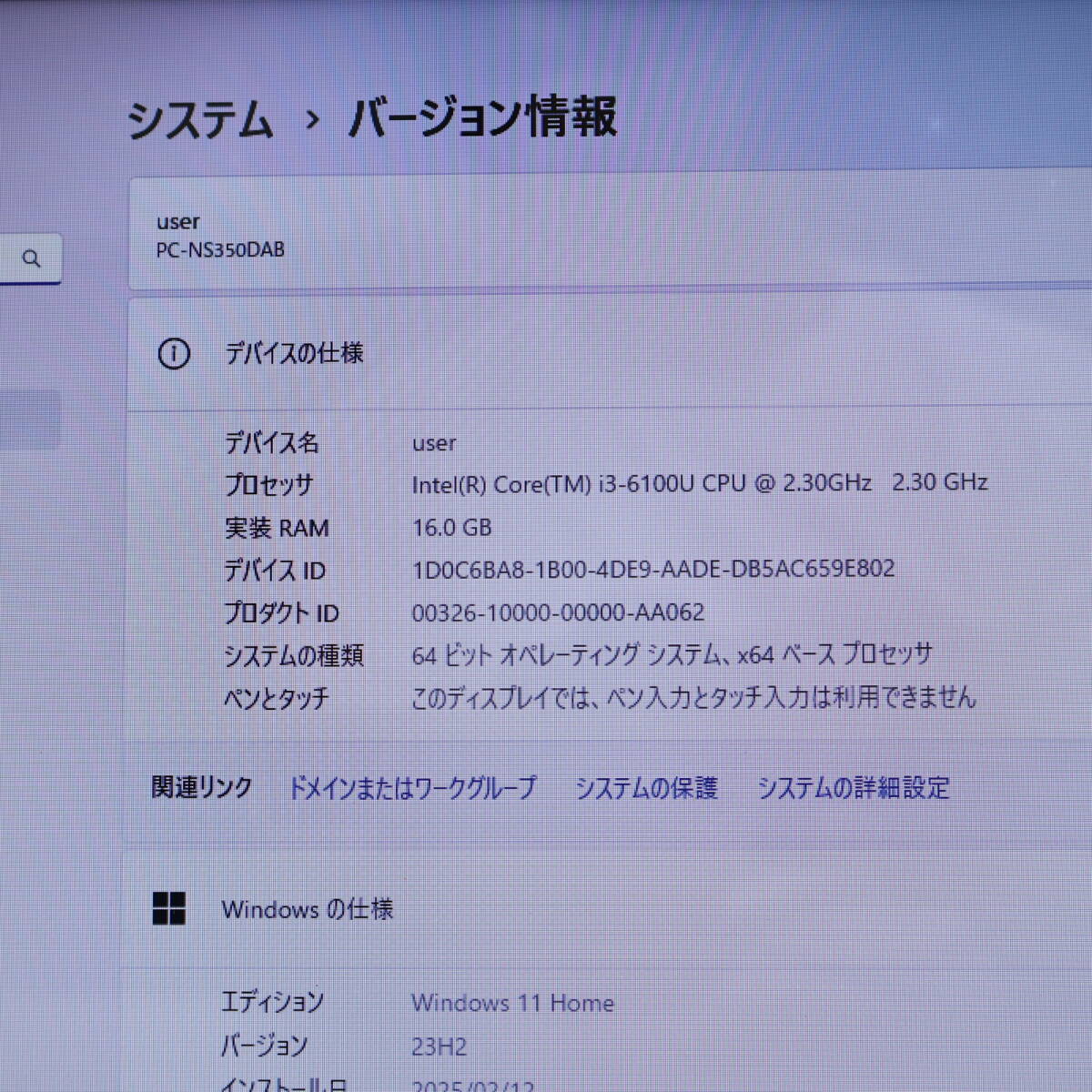Click the search magnifier icon in sidebar
Screen dimensions: 1092x1092
pos(32,259)
